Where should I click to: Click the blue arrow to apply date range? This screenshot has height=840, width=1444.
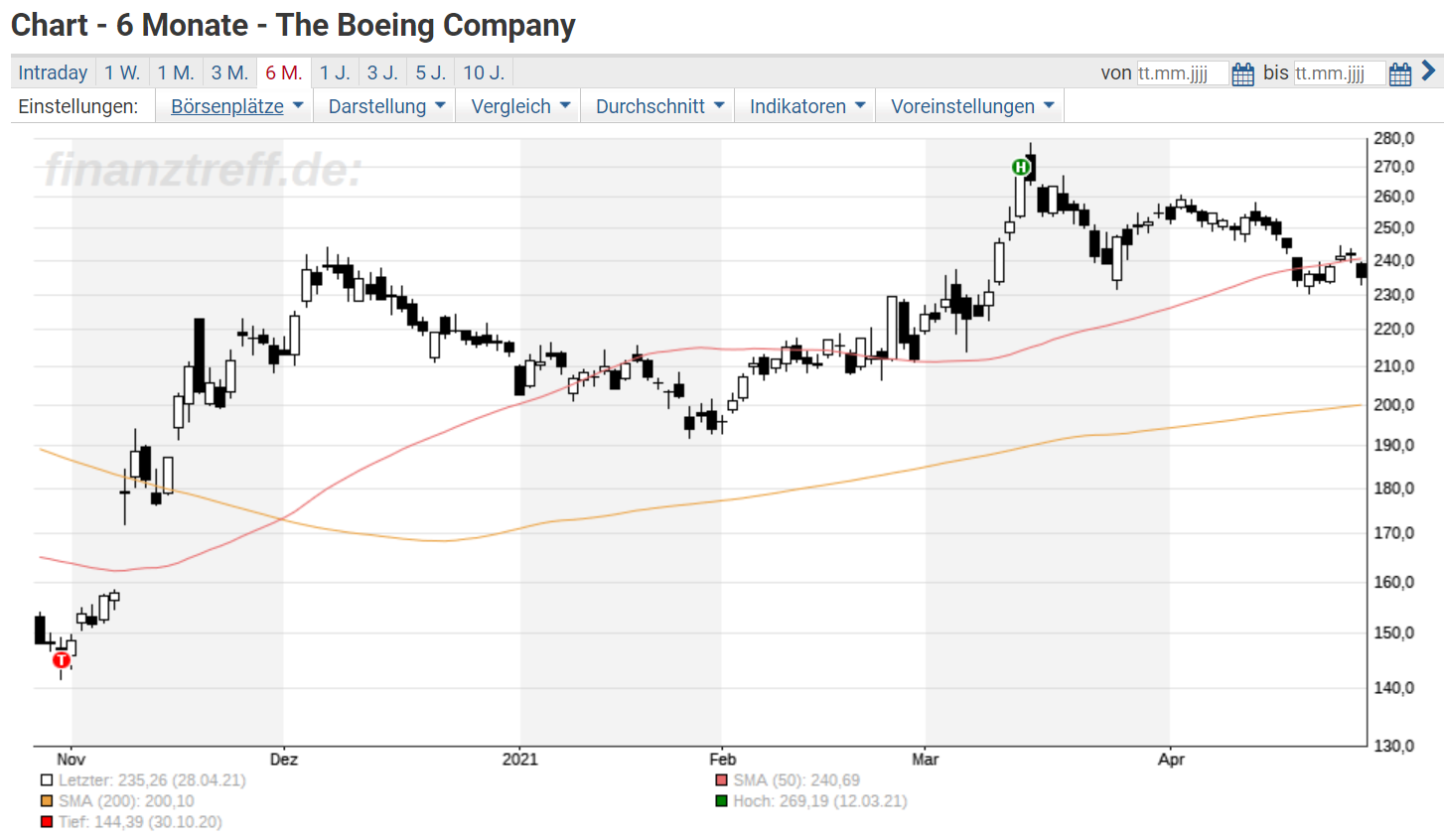click(x=1428, y=70)
